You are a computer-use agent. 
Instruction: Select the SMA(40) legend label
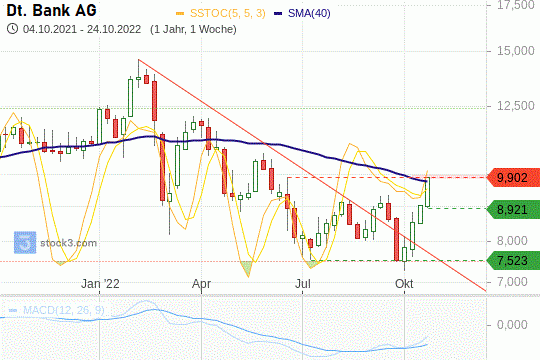pyautogui.click(x=309, y=13)
